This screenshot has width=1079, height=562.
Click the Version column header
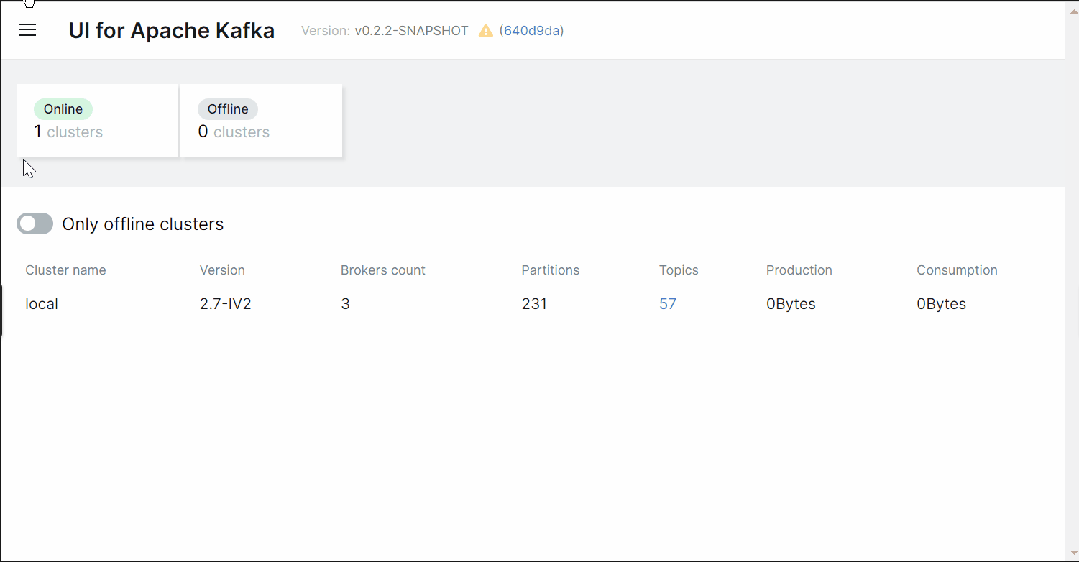pos(222,270)
